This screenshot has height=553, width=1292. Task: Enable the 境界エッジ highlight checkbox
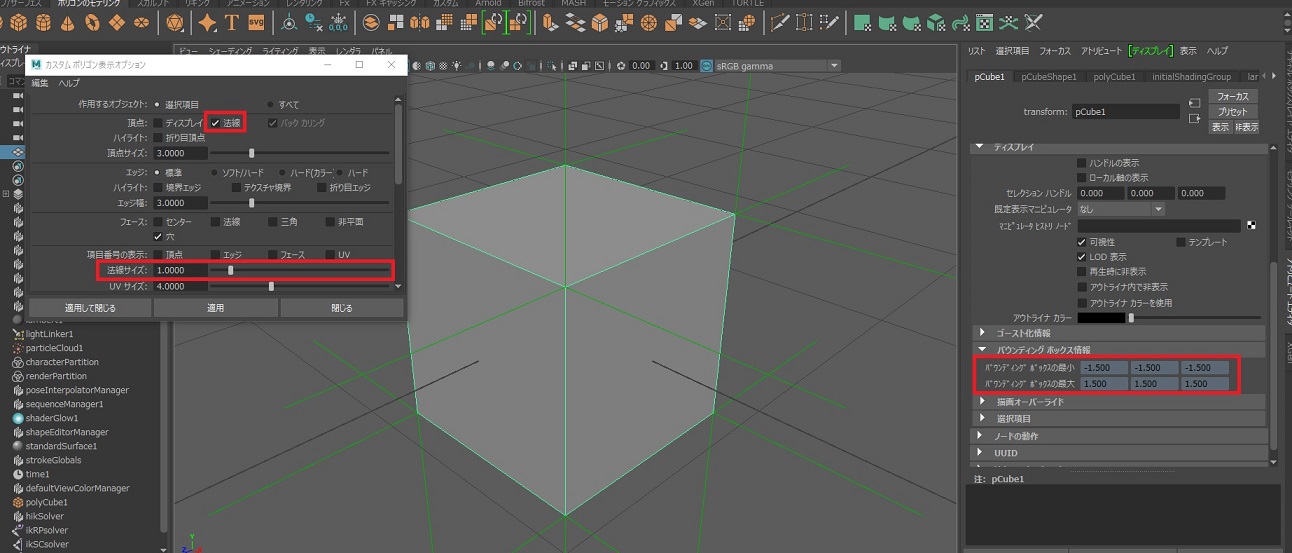158,187
